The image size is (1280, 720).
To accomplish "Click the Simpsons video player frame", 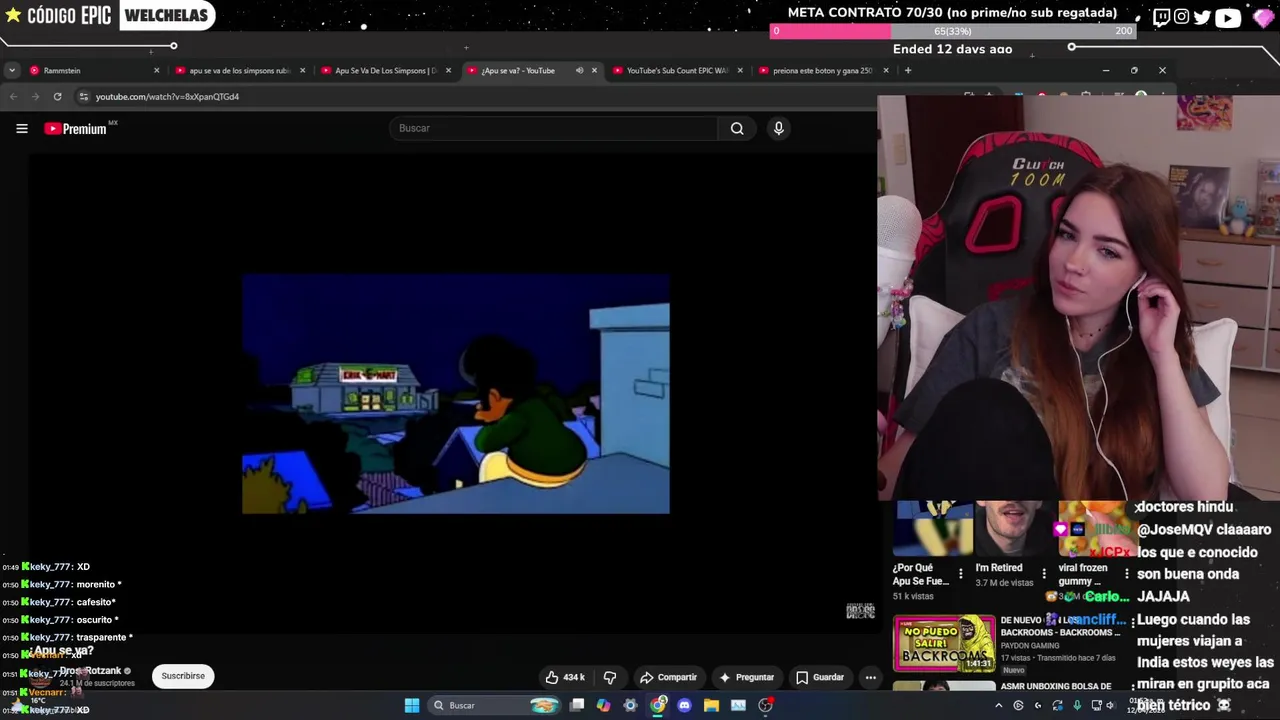I will point(456,394).
